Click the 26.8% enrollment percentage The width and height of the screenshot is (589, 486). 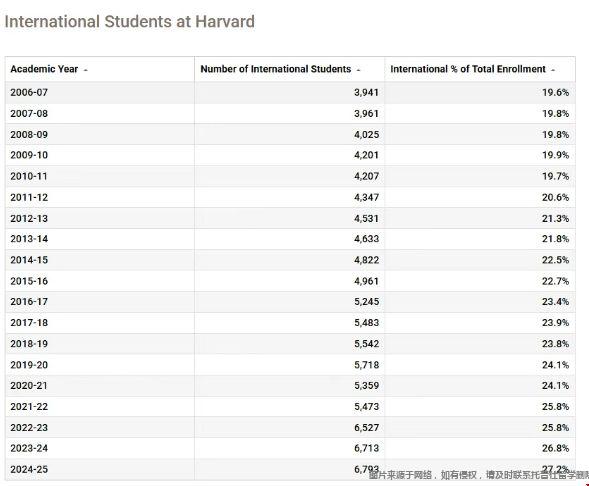tap(555, 448)
